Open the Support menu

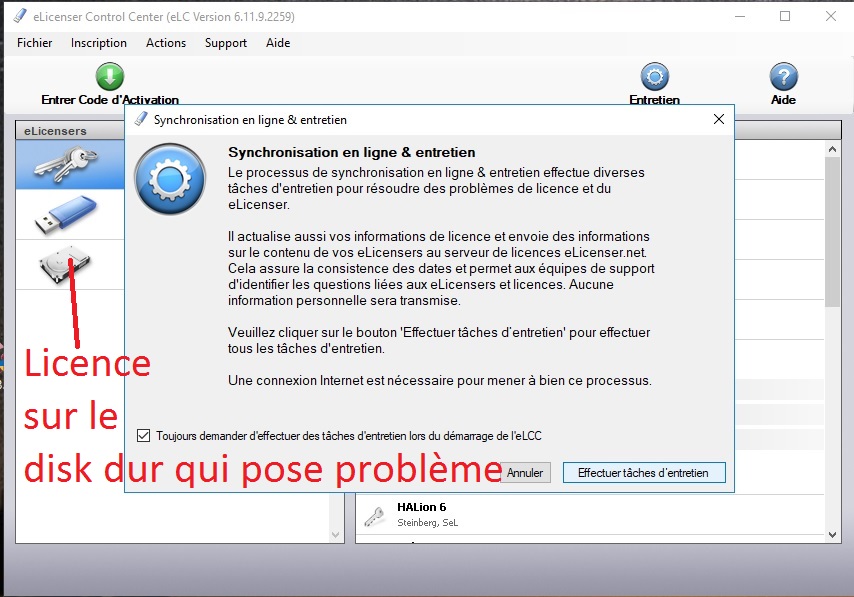pos(225,43)
